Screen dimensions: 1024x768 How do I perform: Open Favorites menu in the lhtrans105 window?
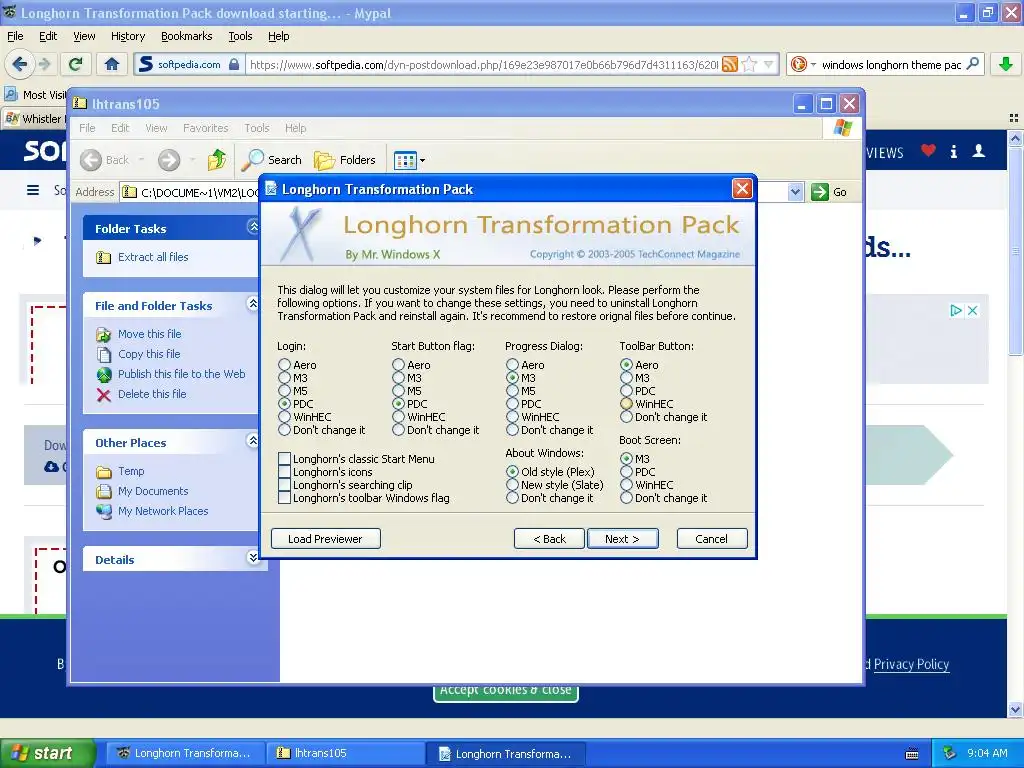coord(206,128)
